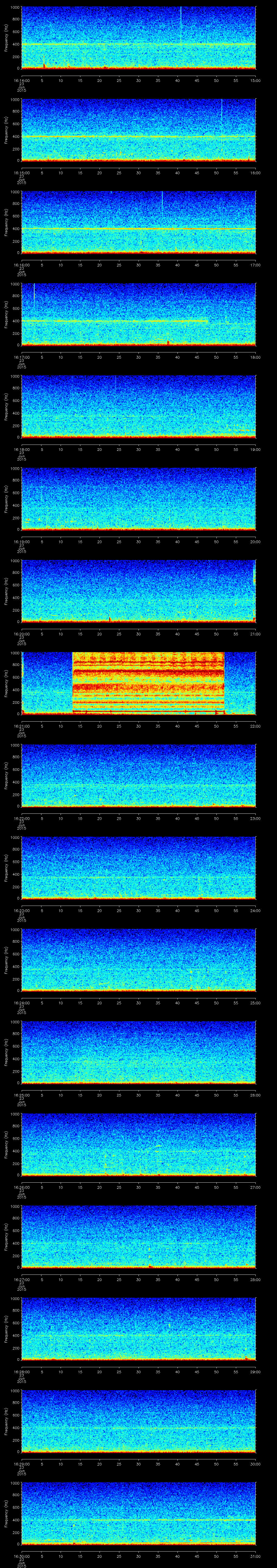Select the spectrogram starting at 16:30:00

click(x=138, y=1513)
